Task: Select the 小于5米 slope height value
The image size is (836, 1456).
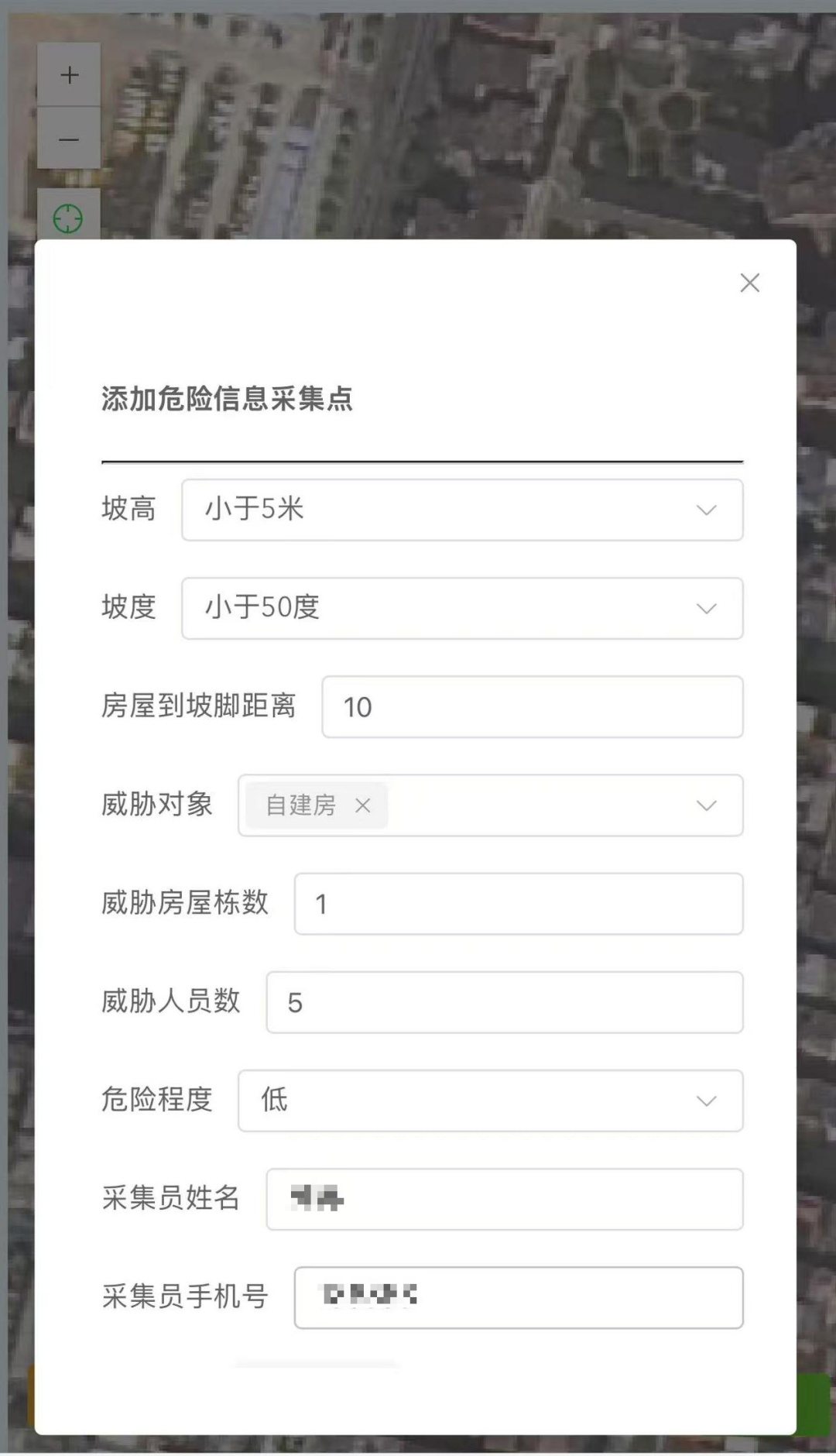Action: (255, 509)
